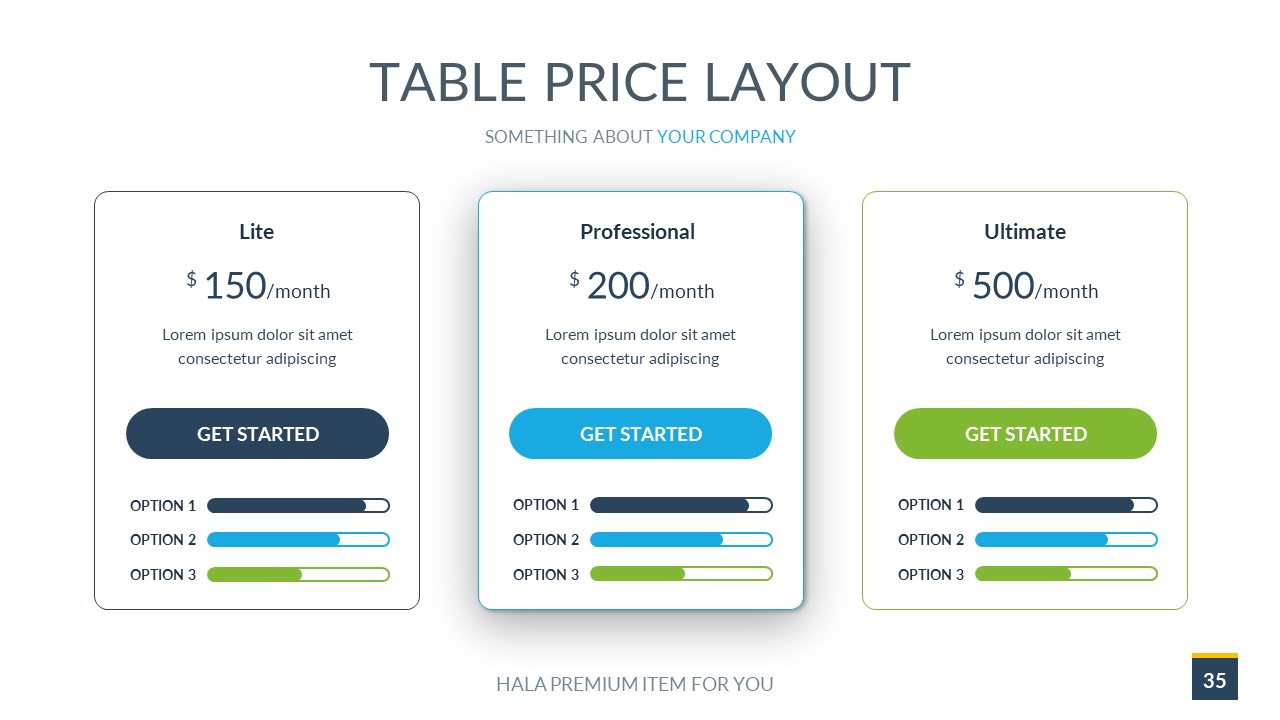Screen dimensions: 1280x720
Task: Click the Professional plan OPTION 3 bar
Action: click(x=681, y=574)
